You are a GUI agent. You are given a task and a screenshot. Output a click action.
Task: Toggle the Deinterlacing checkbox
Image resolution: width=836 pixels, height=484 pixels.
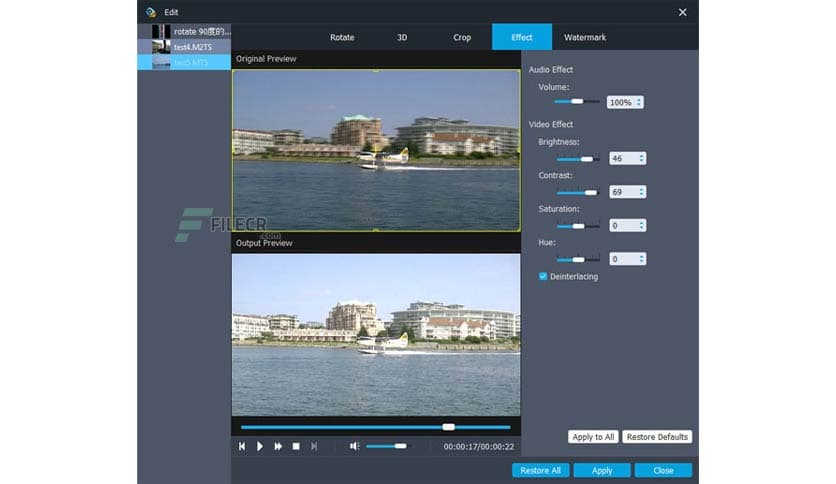pyautogui.click(x=543, y=276)
